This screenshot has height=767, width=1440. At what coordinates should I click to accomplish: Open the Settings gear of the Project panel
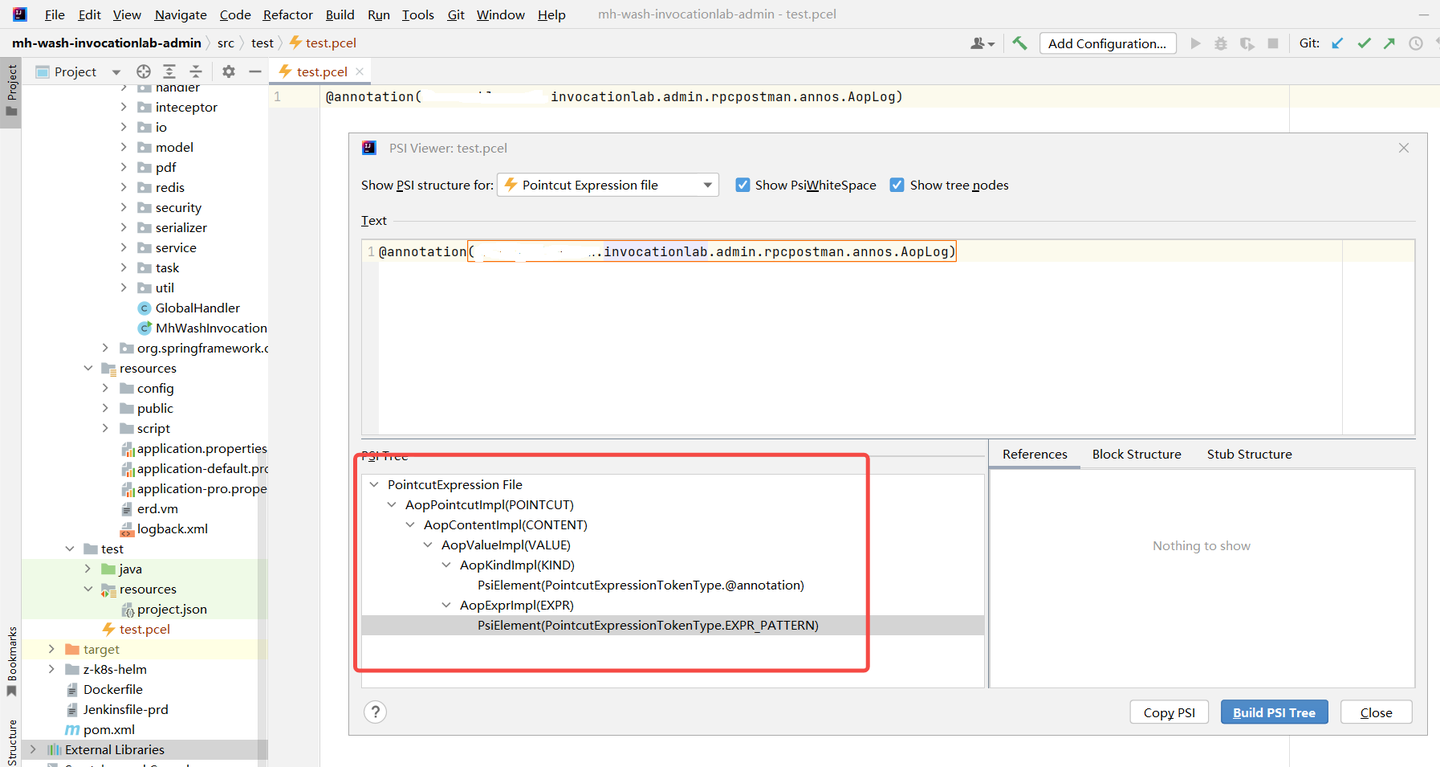coord(227,72)
